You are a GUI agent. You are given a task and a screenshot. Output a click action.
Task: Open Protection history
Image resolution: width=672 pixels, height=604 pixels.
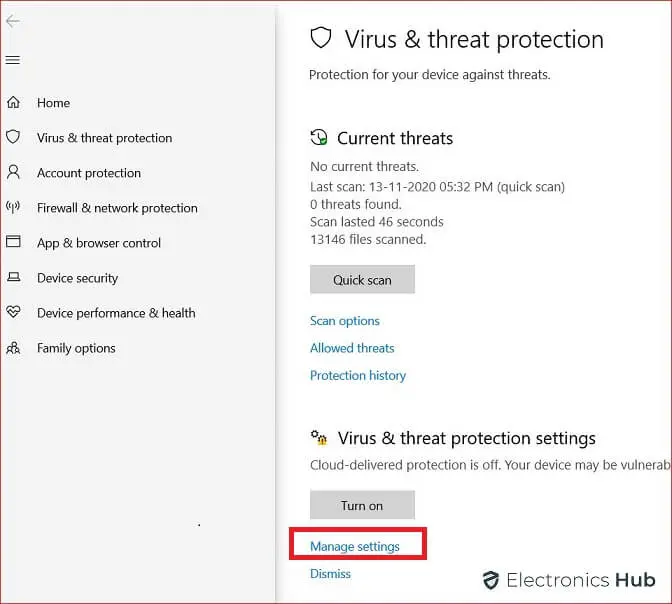coord(358,376)
